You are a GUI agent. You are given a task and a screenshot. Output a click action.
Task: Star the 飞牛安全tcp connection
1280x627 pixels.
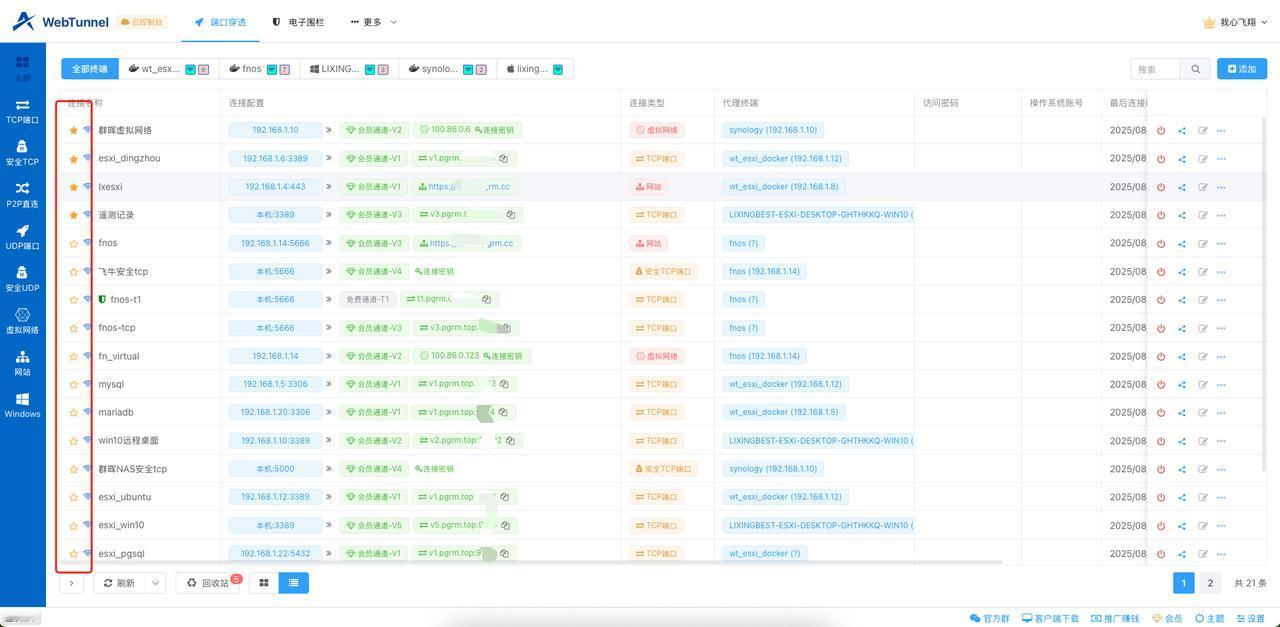[73, 271]
